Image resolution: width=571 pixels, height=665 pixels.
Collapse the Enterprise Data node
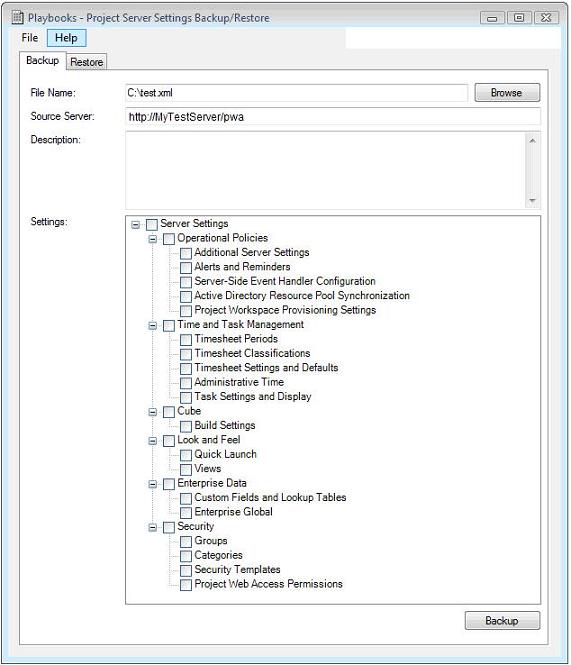tap(152, 484)
